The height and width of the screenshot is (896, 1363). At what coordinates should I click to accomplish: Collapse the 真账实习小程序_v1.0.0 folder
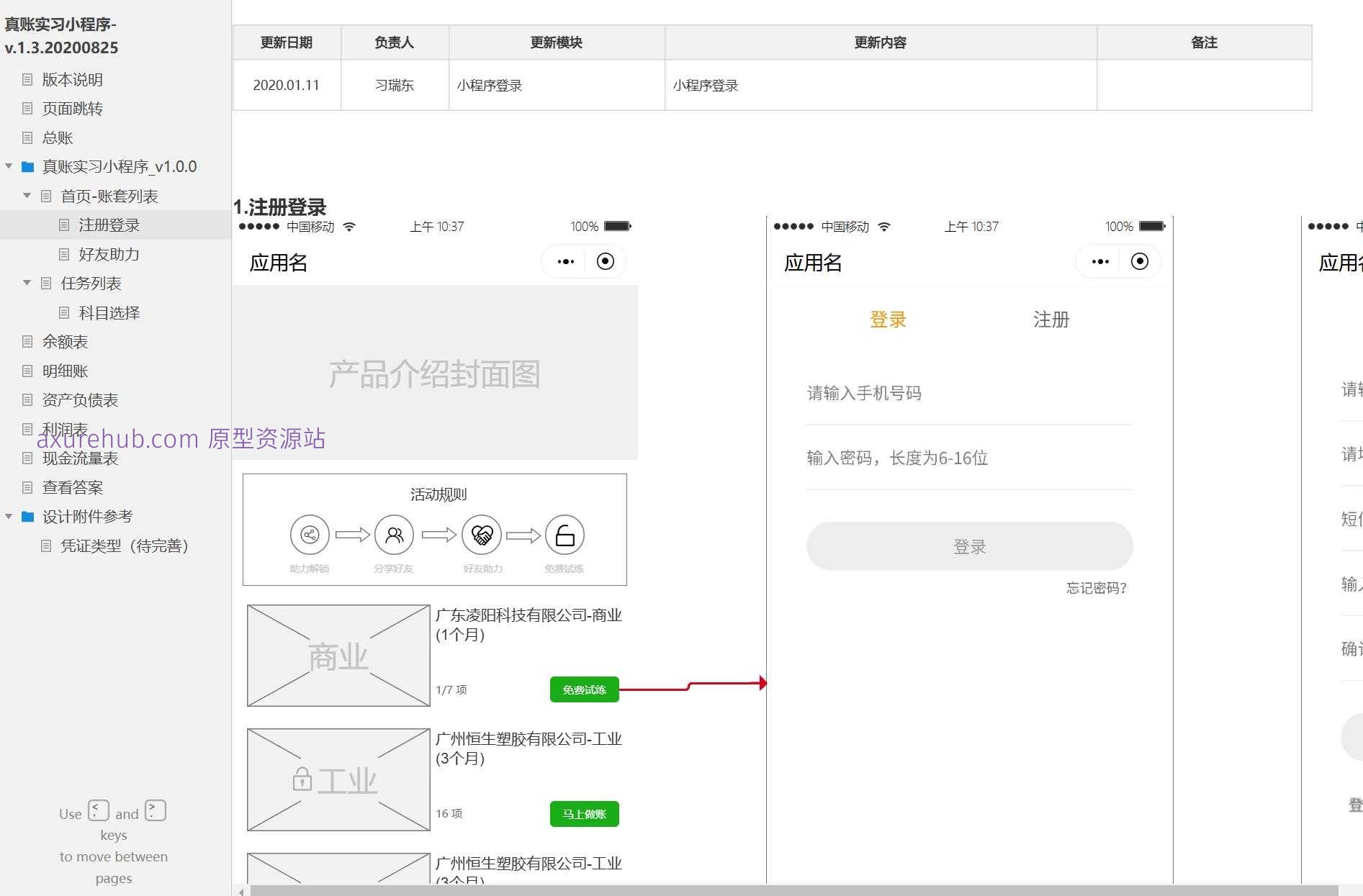(9, 166)
